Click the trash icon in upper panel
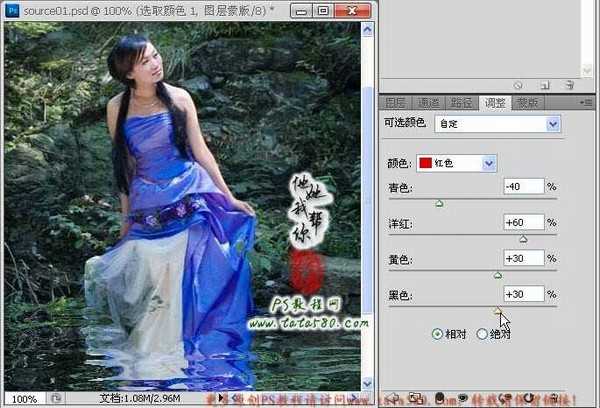600x408 pixels. click(568, 86)
